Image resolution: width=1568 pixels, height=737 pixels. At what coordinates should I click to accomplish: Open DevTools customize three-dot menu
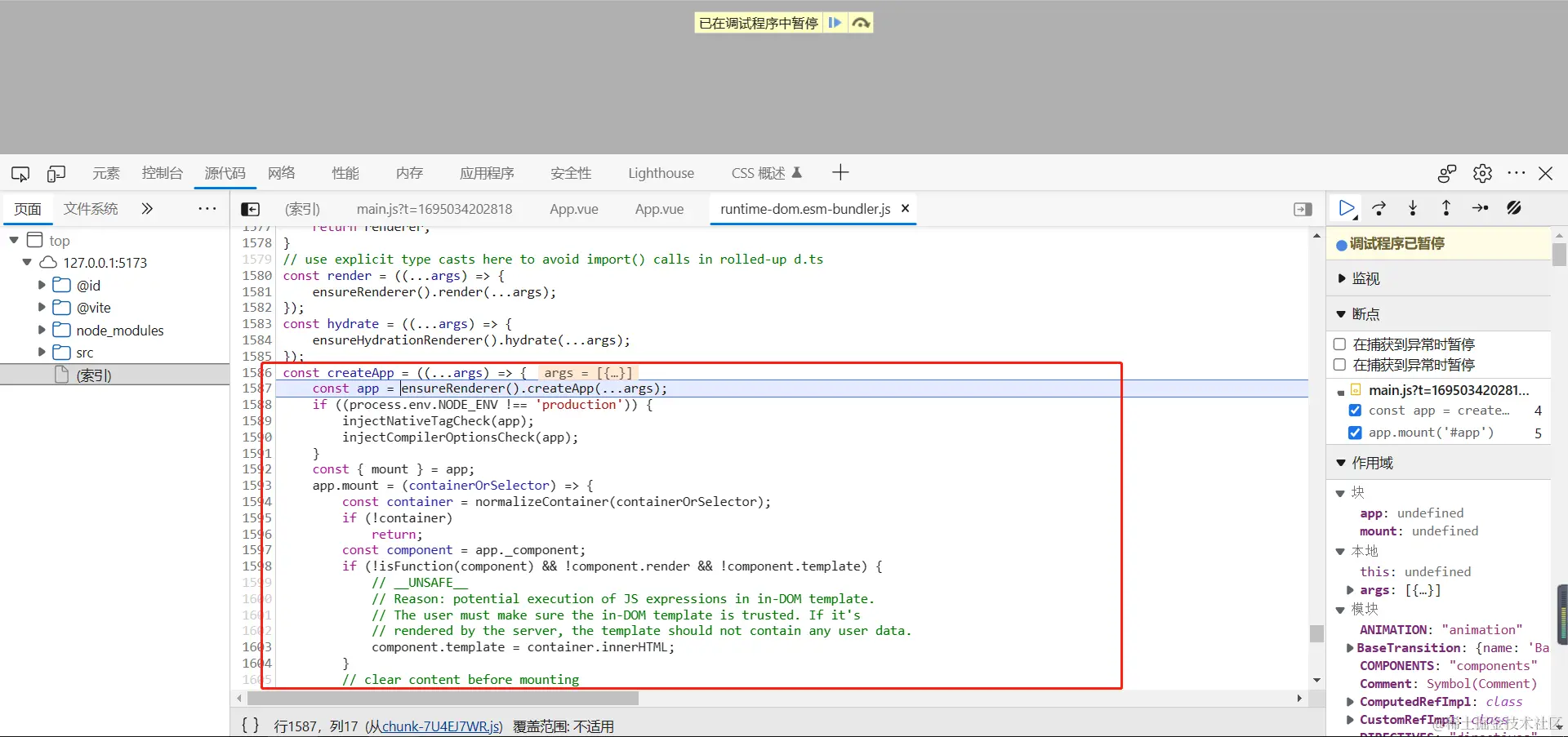[1517, 173]
